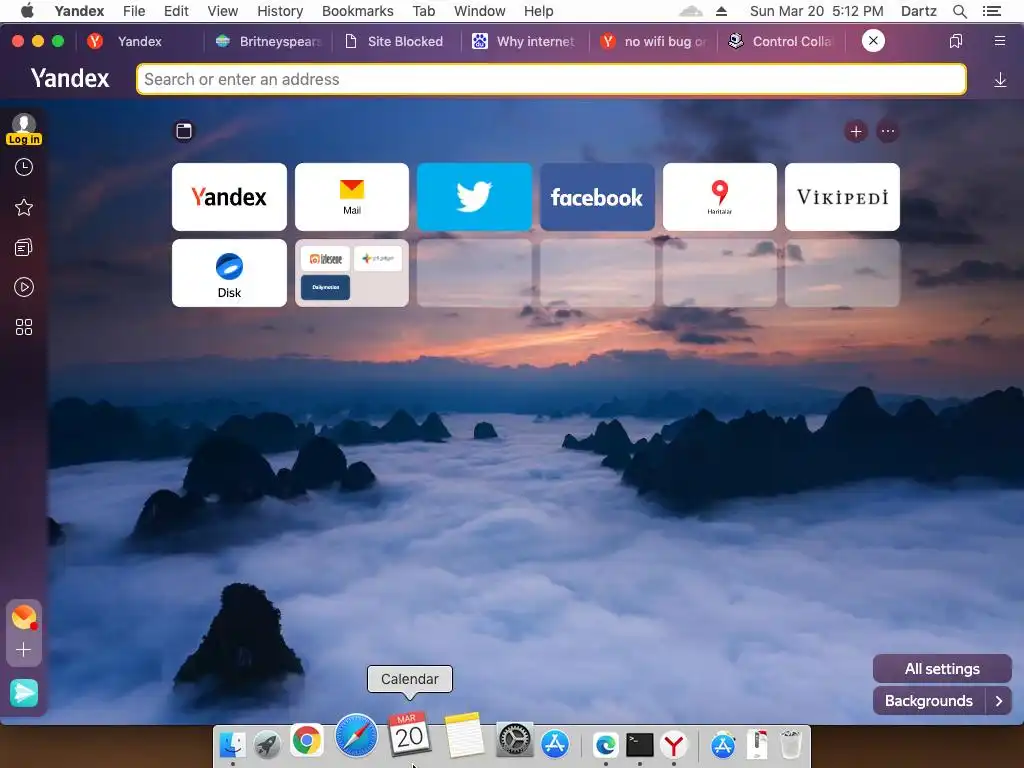Open the video play icon in sidebar
This screenshot has width=1024, height=768.
(x=24, y=287)
